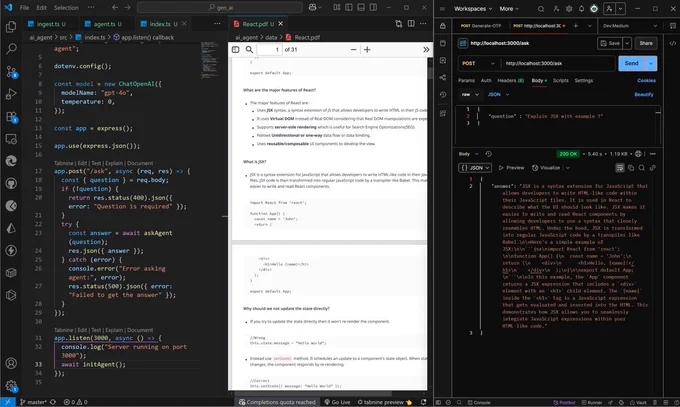This screenshot has height=407, width=680.
Task: Open POST method dropdown
Action: click(x=478, y=63)
